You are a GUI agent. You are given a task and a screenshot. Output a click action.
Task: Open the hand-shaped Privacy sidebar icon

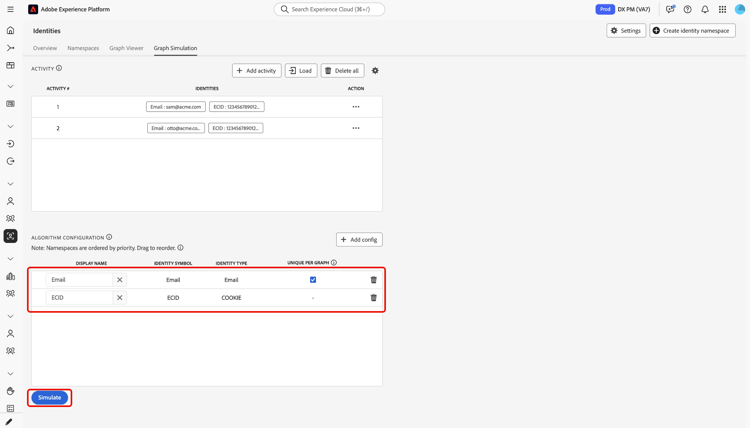point(11,391)
